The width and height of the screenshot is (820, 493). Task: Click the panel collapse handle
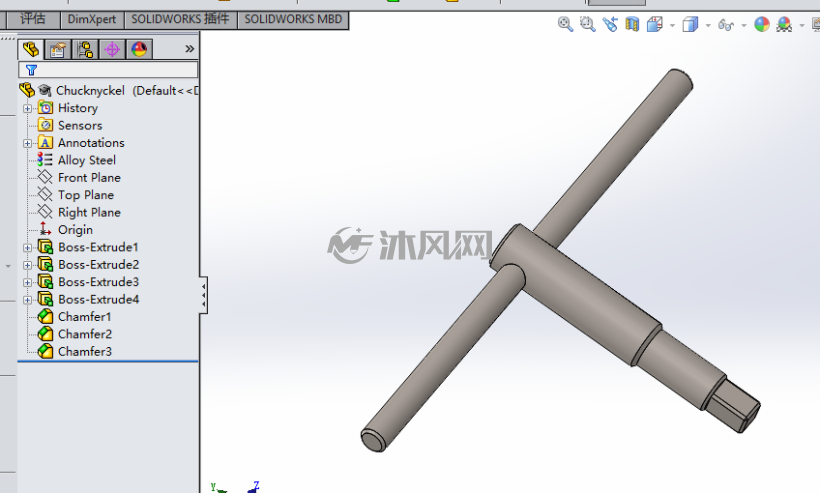(203, 295)
